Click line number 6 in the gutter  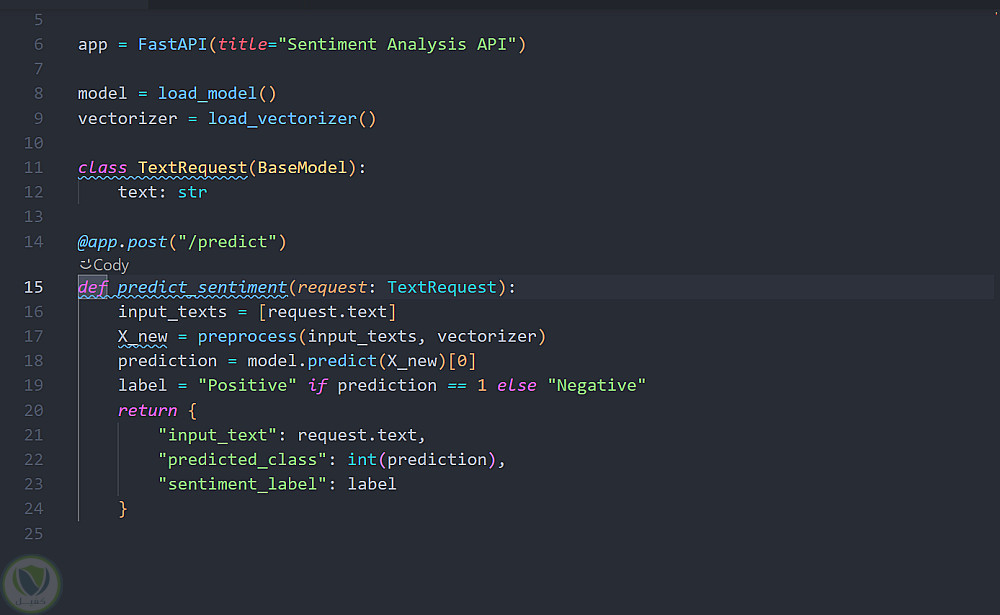[38, 44]
